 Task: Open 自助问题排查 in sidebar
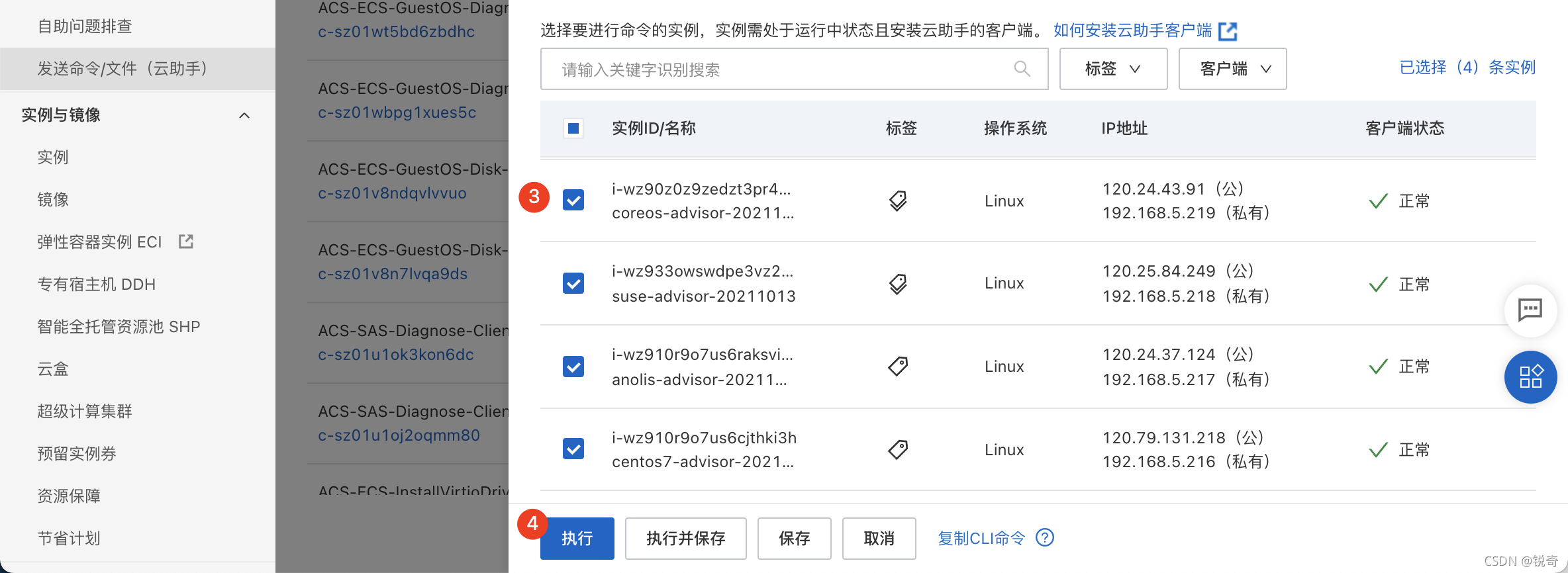click(x=85, y=26)
